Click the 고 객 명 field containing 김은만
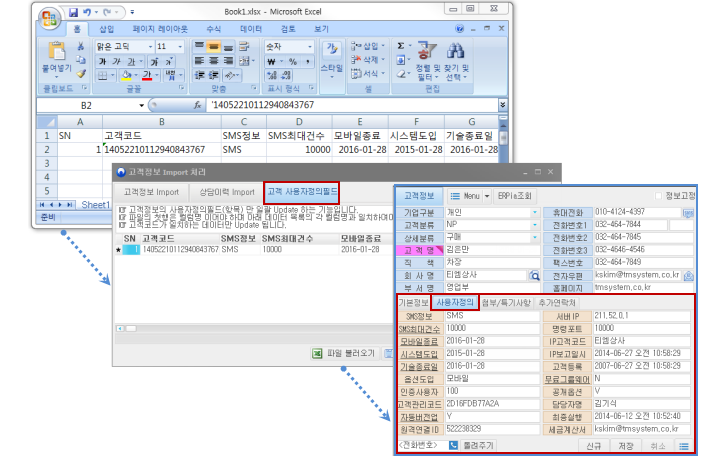 point(493,250)
